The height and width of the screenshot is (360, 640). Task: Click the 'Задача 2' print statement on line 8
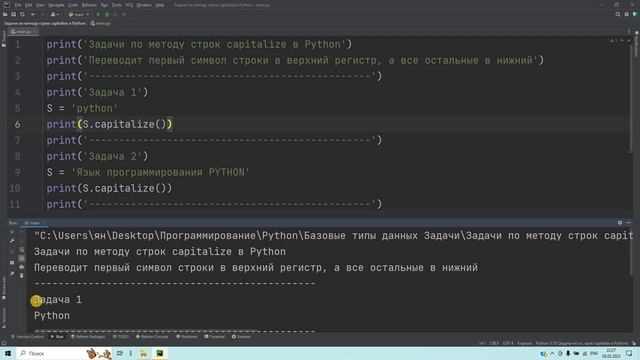(97, 156)
